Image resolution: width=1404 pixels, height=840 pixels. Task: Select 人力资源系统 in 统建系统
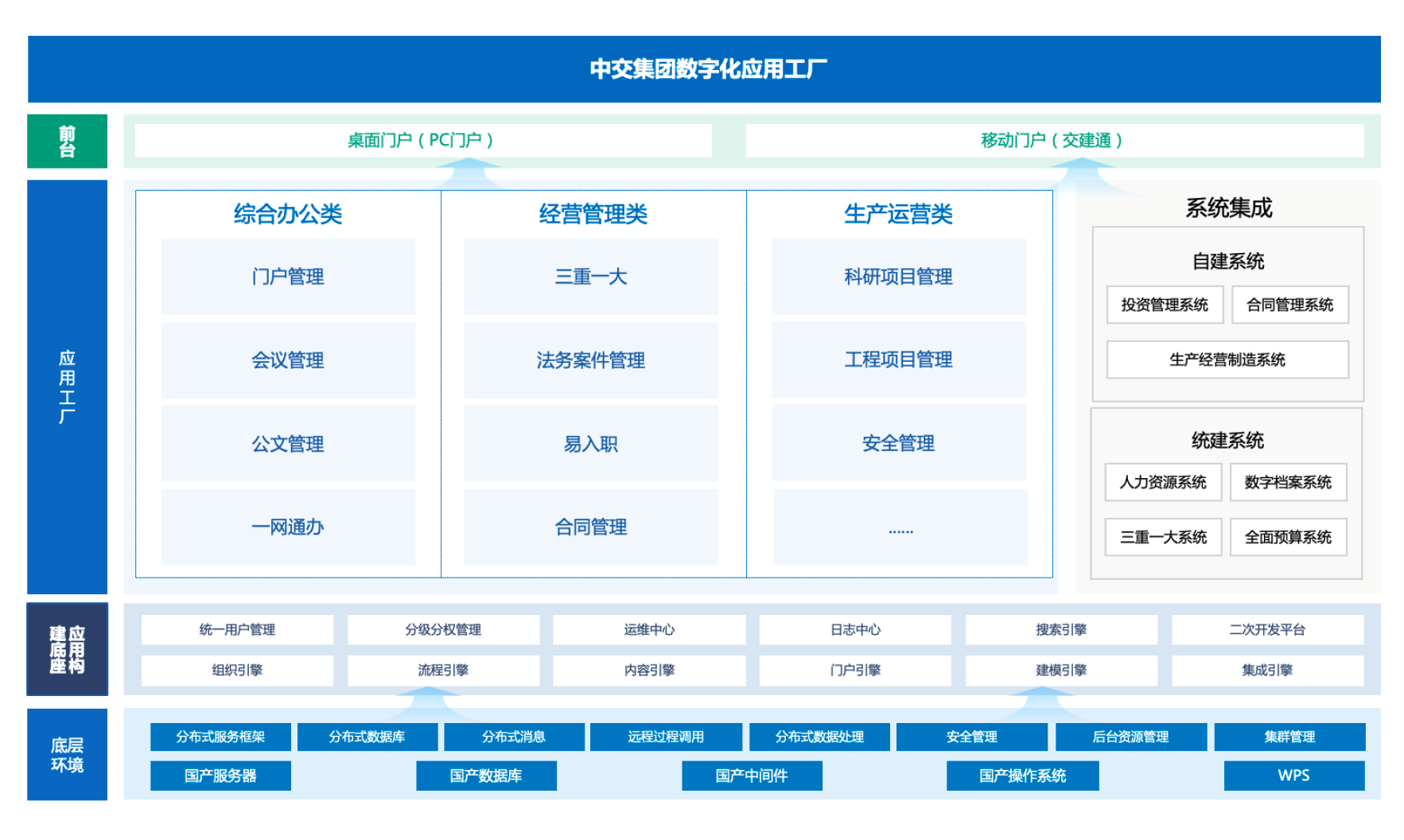tap(1162, 482)
